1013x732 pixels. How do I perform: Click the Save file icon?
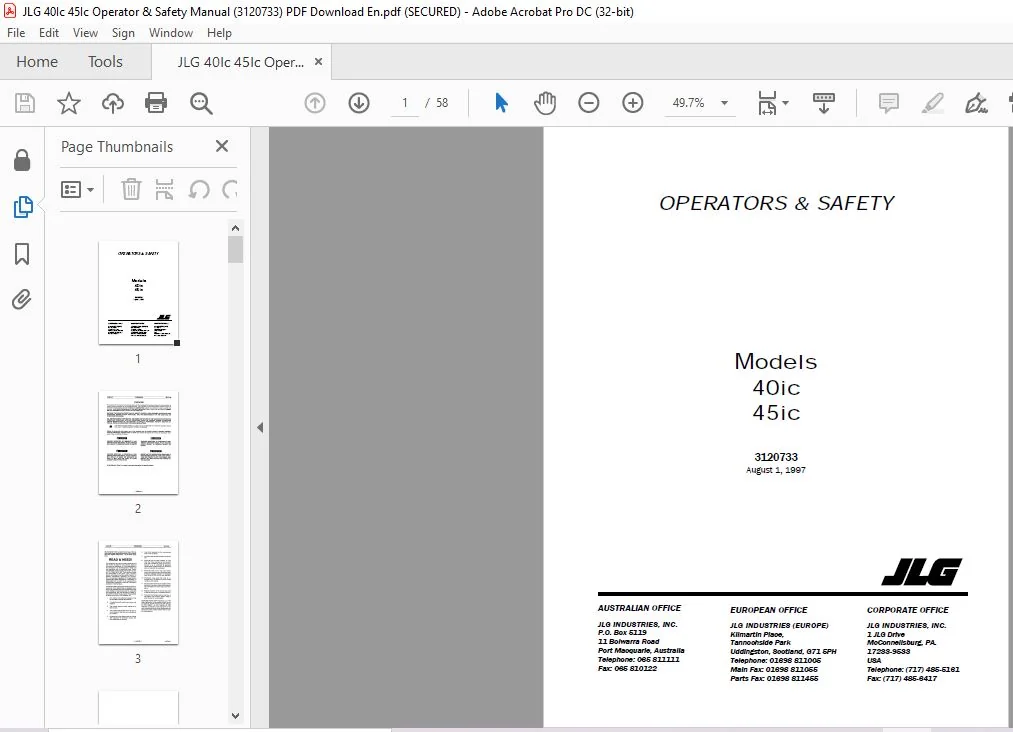[x=25, y=103]
